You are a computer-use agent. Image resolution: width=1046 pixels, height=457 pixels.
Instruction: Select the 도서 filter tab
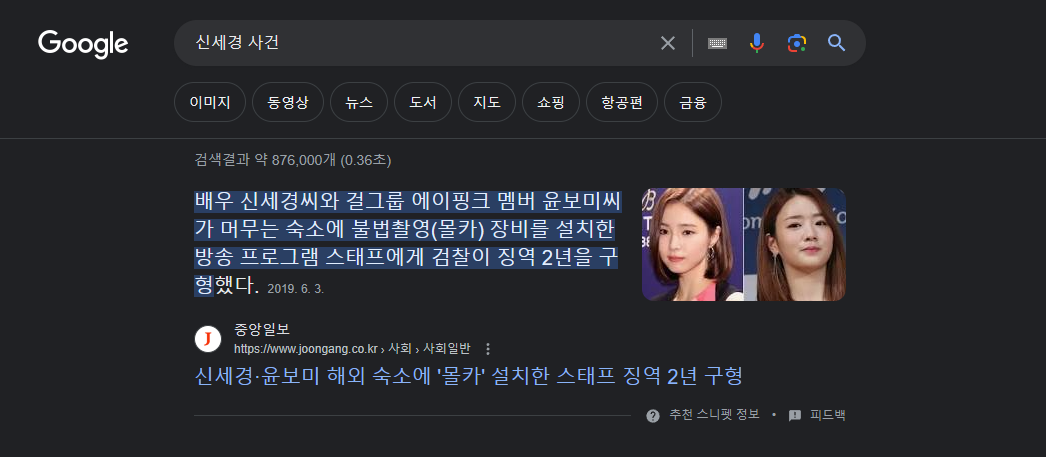click(x=423, y=102)
